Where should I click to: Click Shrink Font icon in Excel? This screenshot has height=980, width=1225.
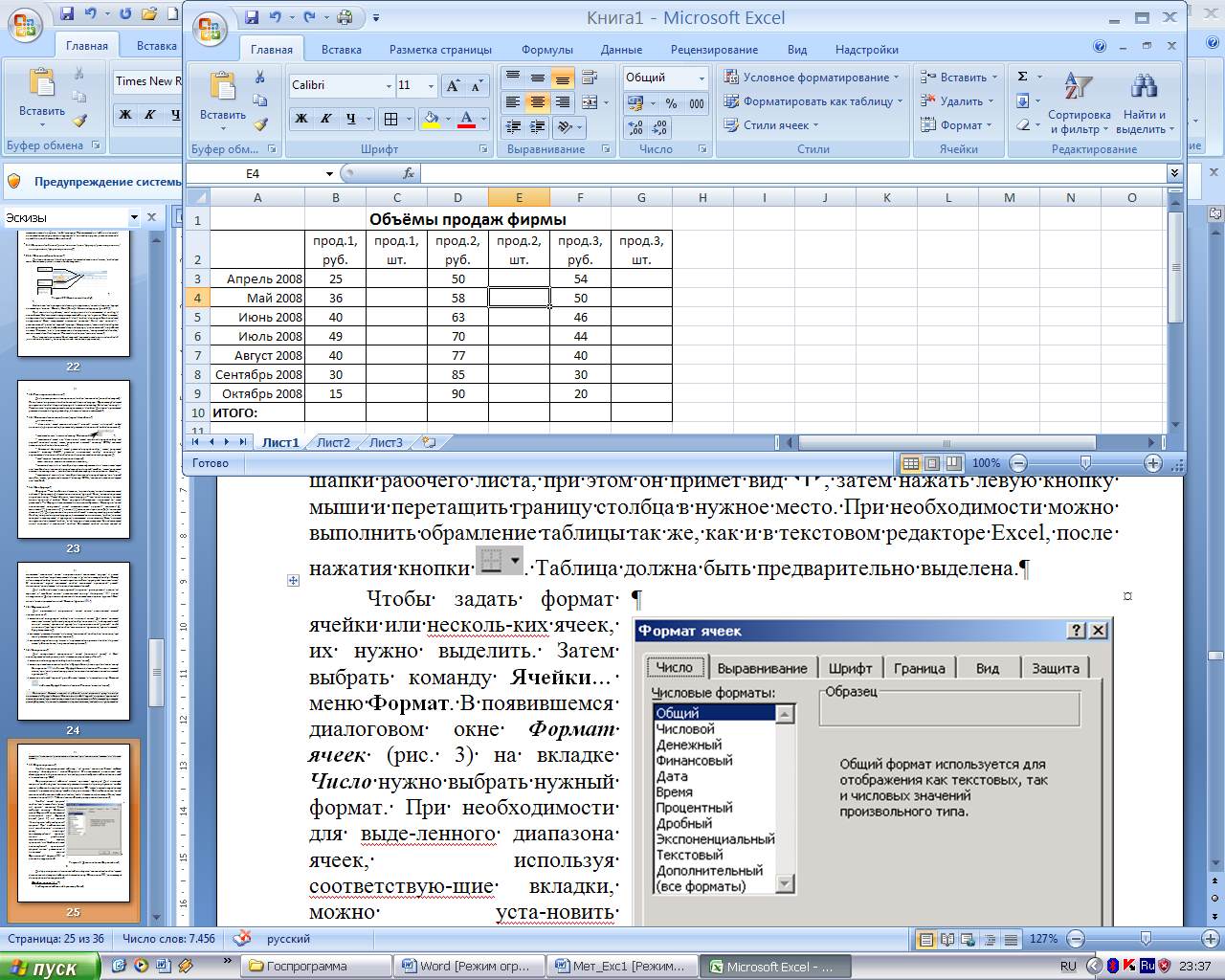477,86
